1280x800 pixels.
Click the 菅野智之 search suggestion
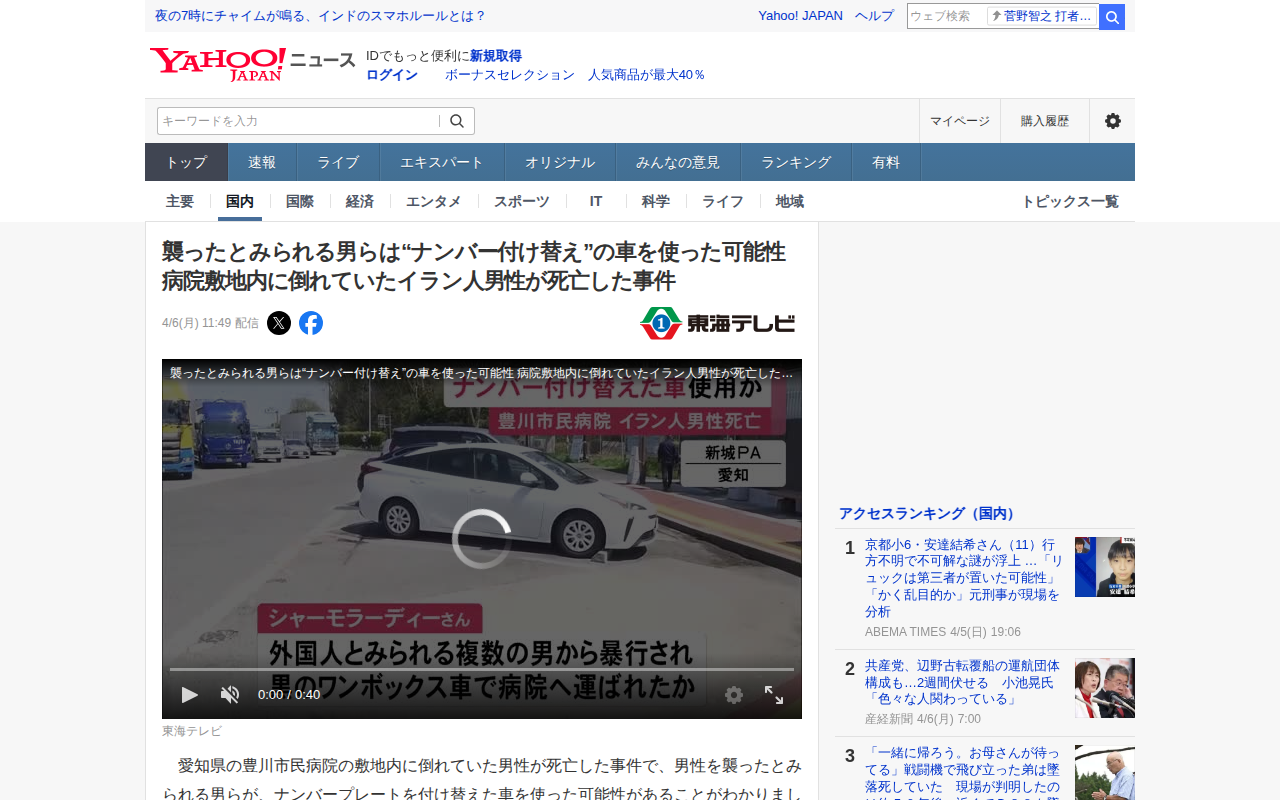pos(1042,16)
